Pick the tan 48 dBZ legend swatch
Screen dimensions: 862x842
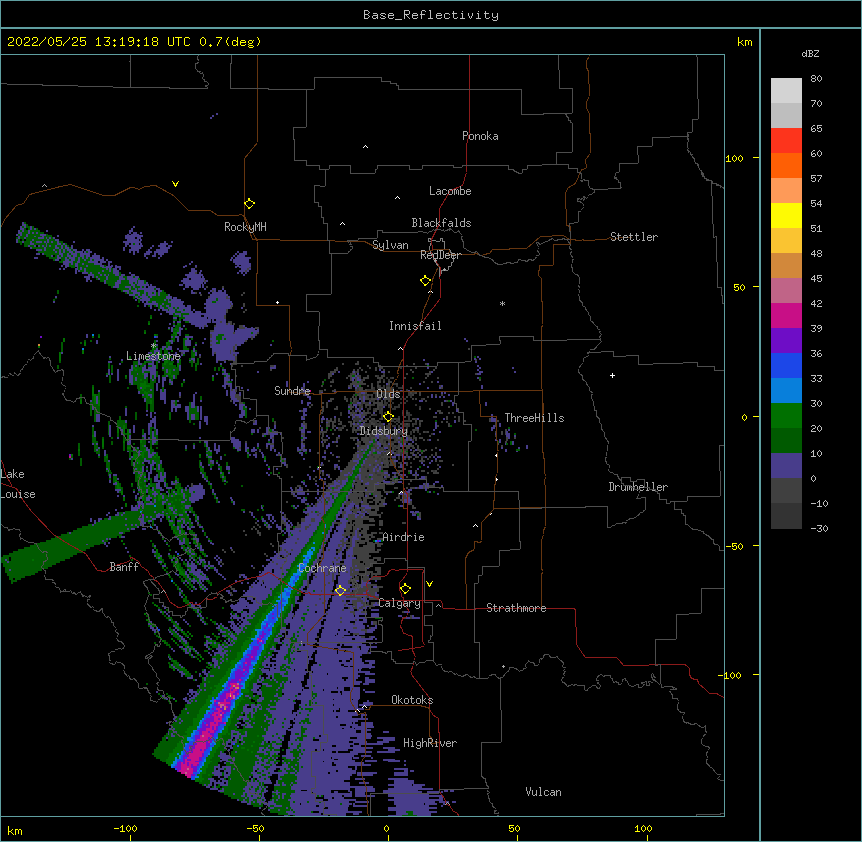coord(786,265)
